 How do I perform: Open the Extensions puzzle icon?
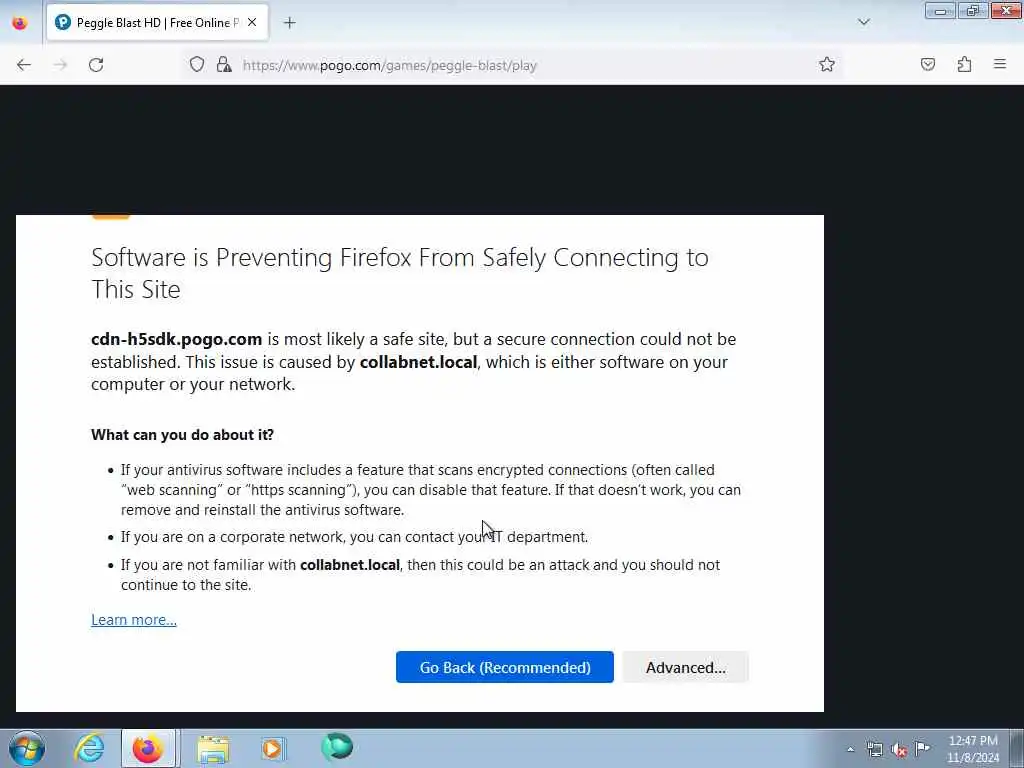(x=964, y=64)
